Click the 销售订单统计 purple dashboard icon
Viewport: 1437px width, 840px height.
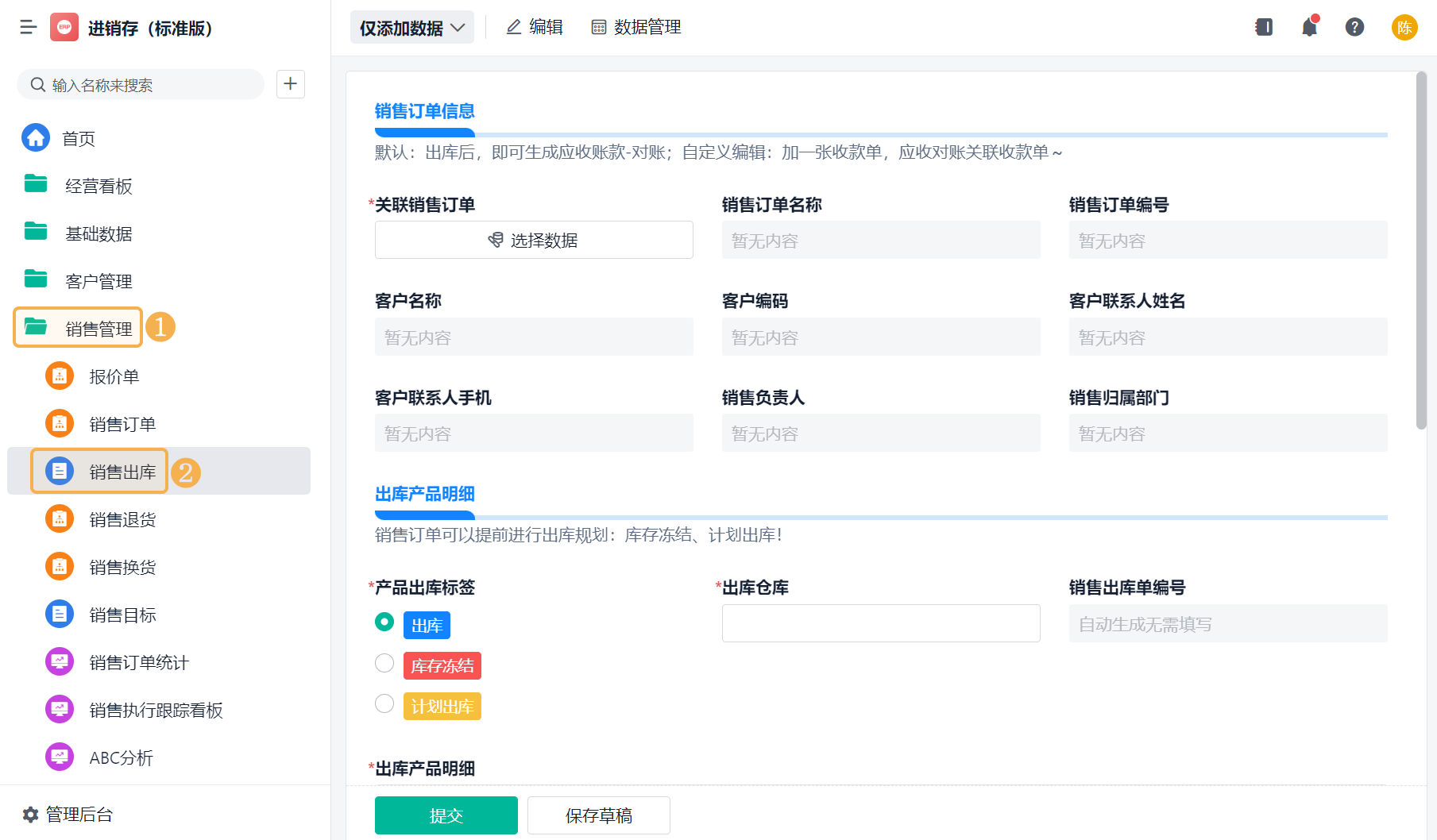[x=60, y=662]
